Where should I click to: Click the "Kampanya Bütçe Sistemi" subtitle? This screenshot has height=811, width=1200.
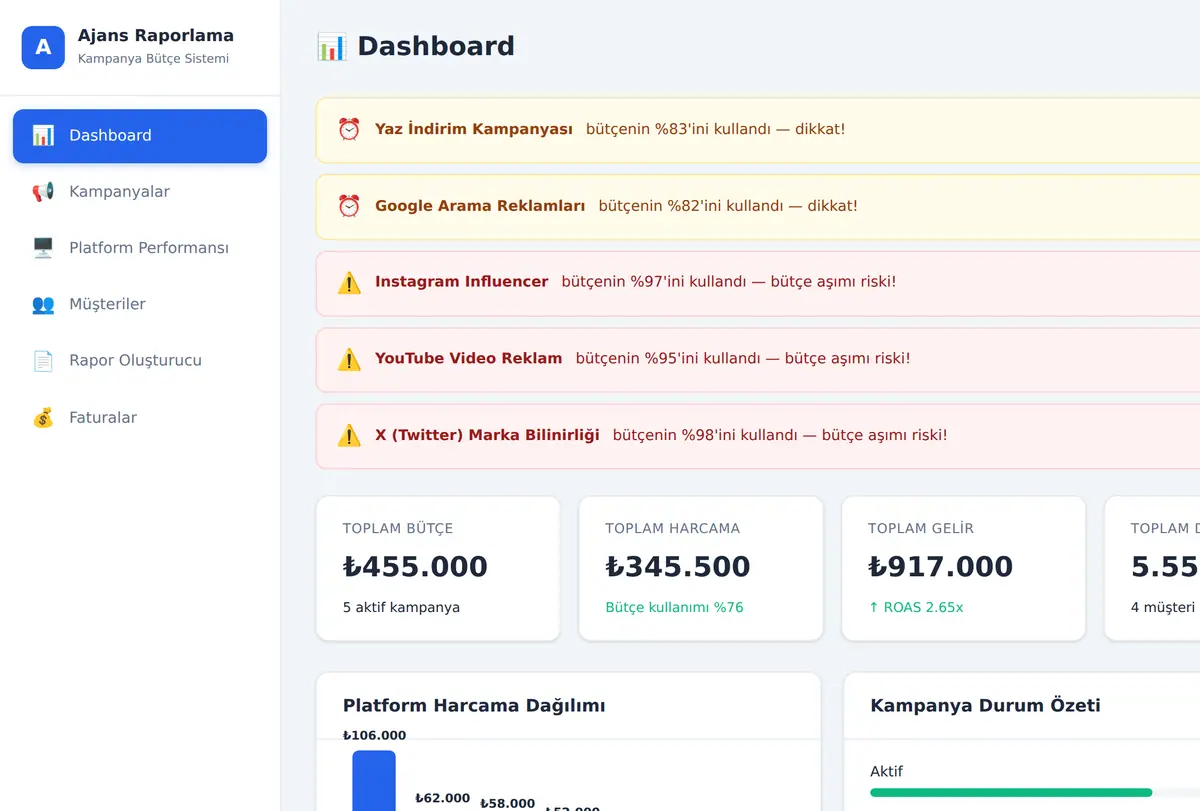point(153,59)
